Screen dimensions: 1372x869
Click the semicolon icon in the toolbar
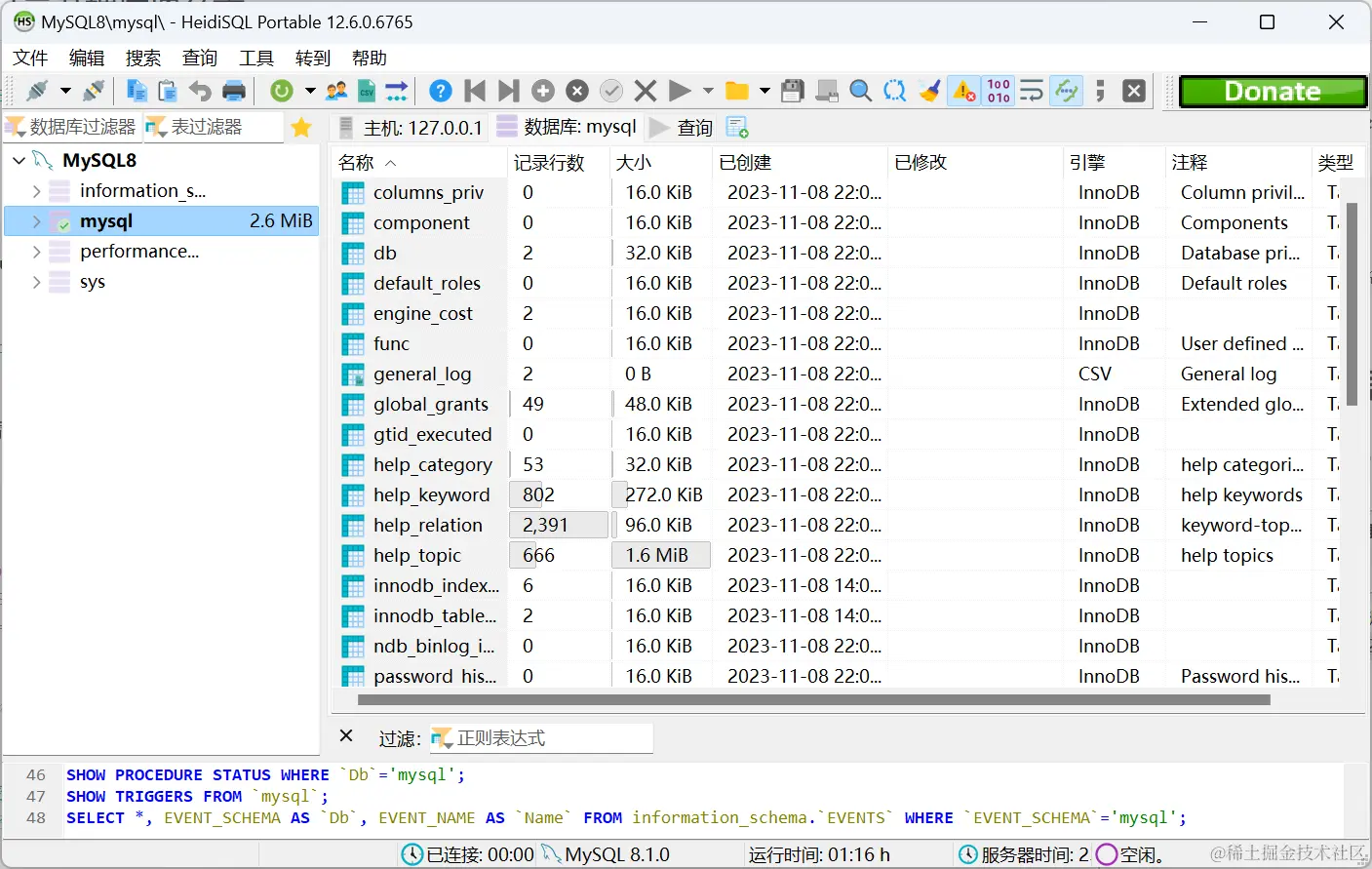point(1100,91)
